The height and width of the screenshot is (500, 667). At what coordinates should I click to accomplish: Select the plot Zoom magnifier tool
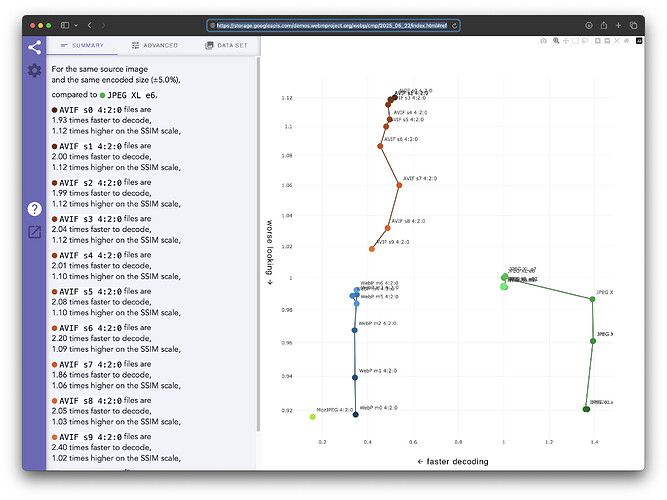click(x=556, y=41)
